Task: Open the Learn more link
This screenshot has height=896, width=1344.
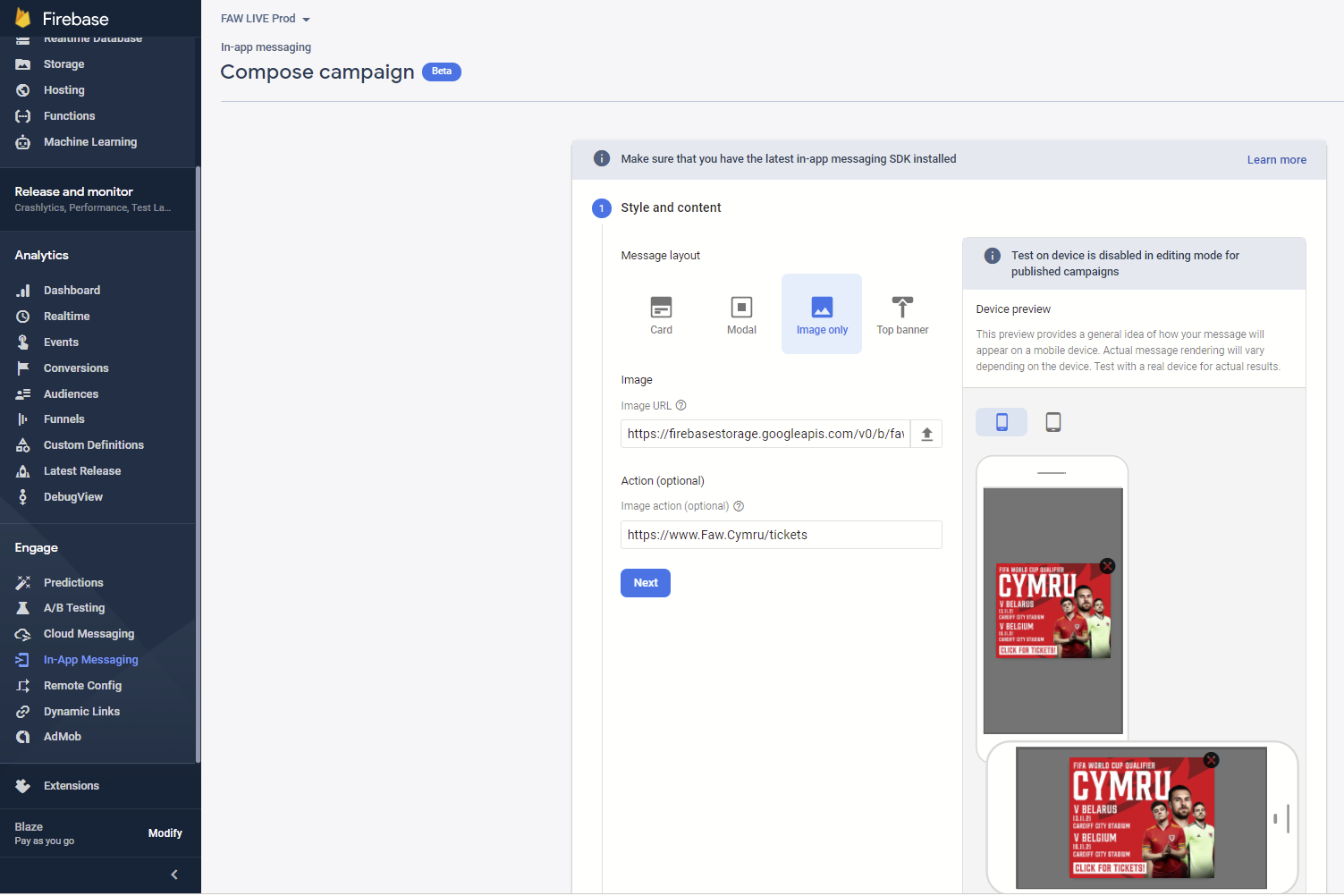Action: (1276, 160)
